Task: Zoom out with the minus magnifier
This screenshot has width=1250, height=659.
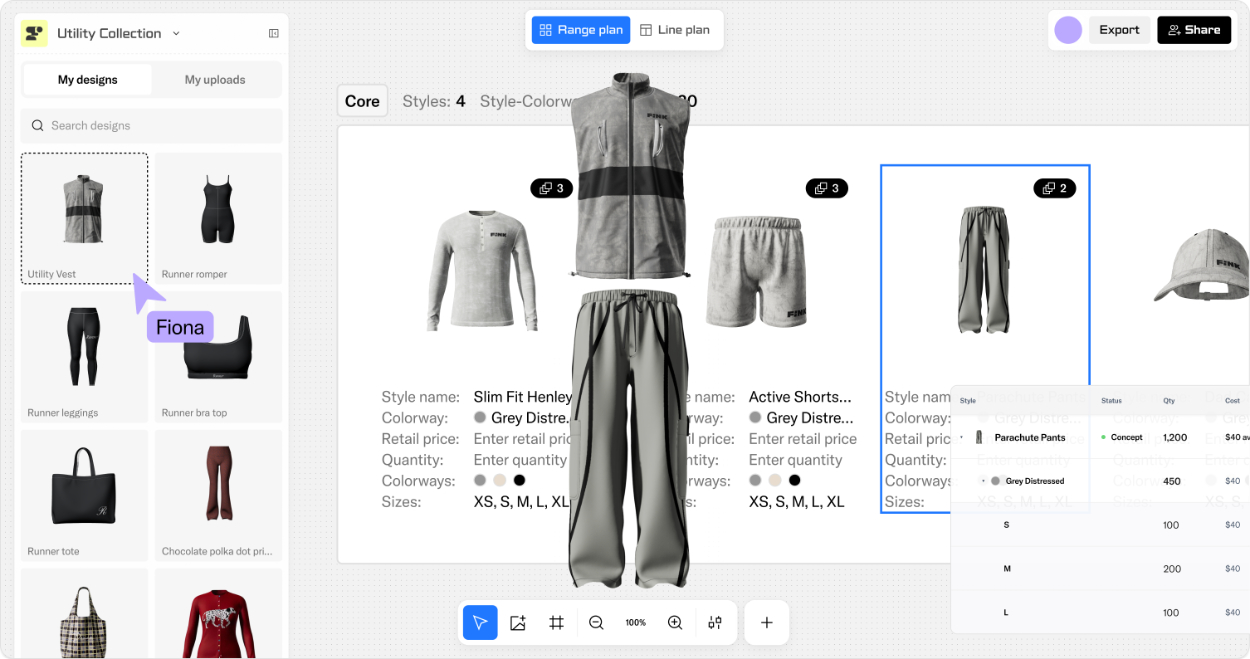Action: pyautogui.click(x=596, y=622)
